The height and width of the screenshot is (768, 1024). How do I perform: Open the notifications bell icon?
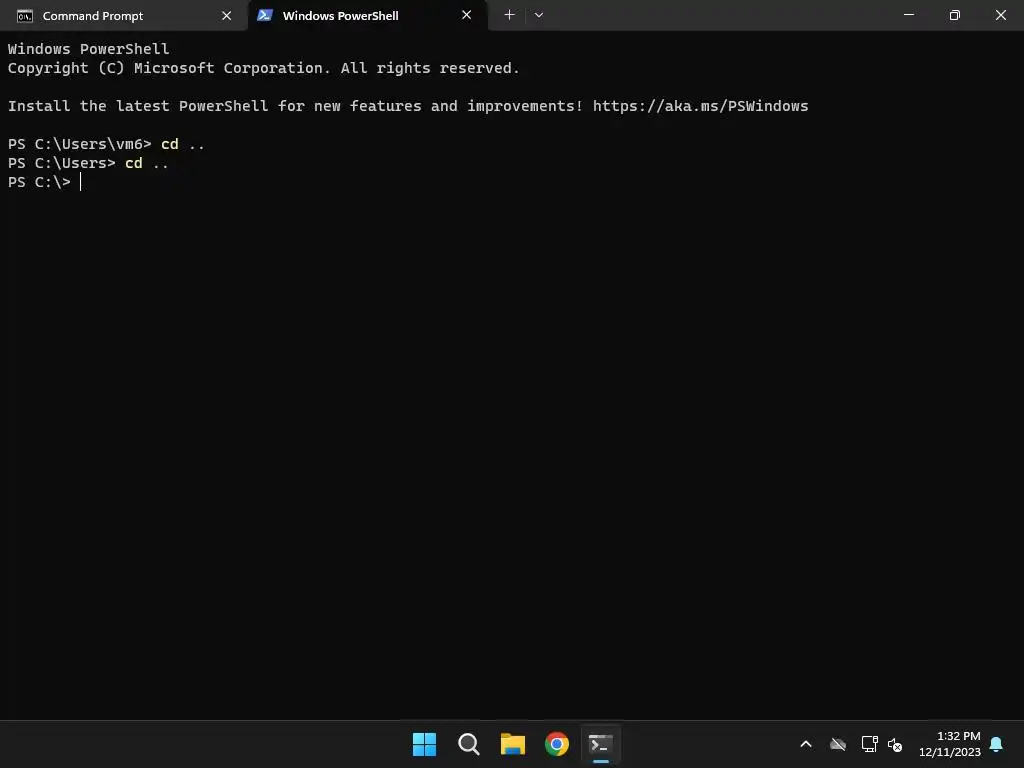(x=996, y=744)
